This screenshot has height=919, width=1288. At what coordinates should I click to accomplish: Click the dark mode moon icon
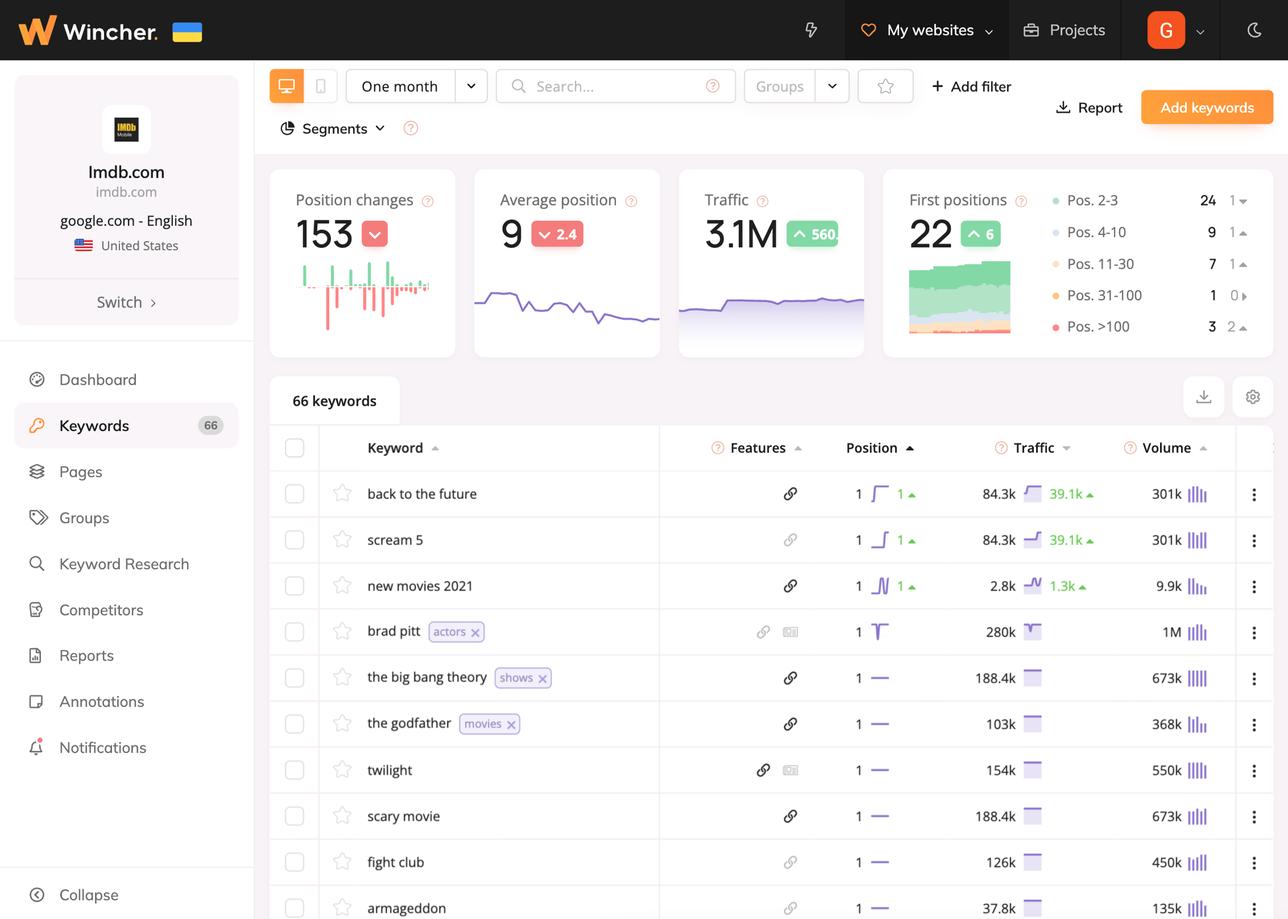1254,30
